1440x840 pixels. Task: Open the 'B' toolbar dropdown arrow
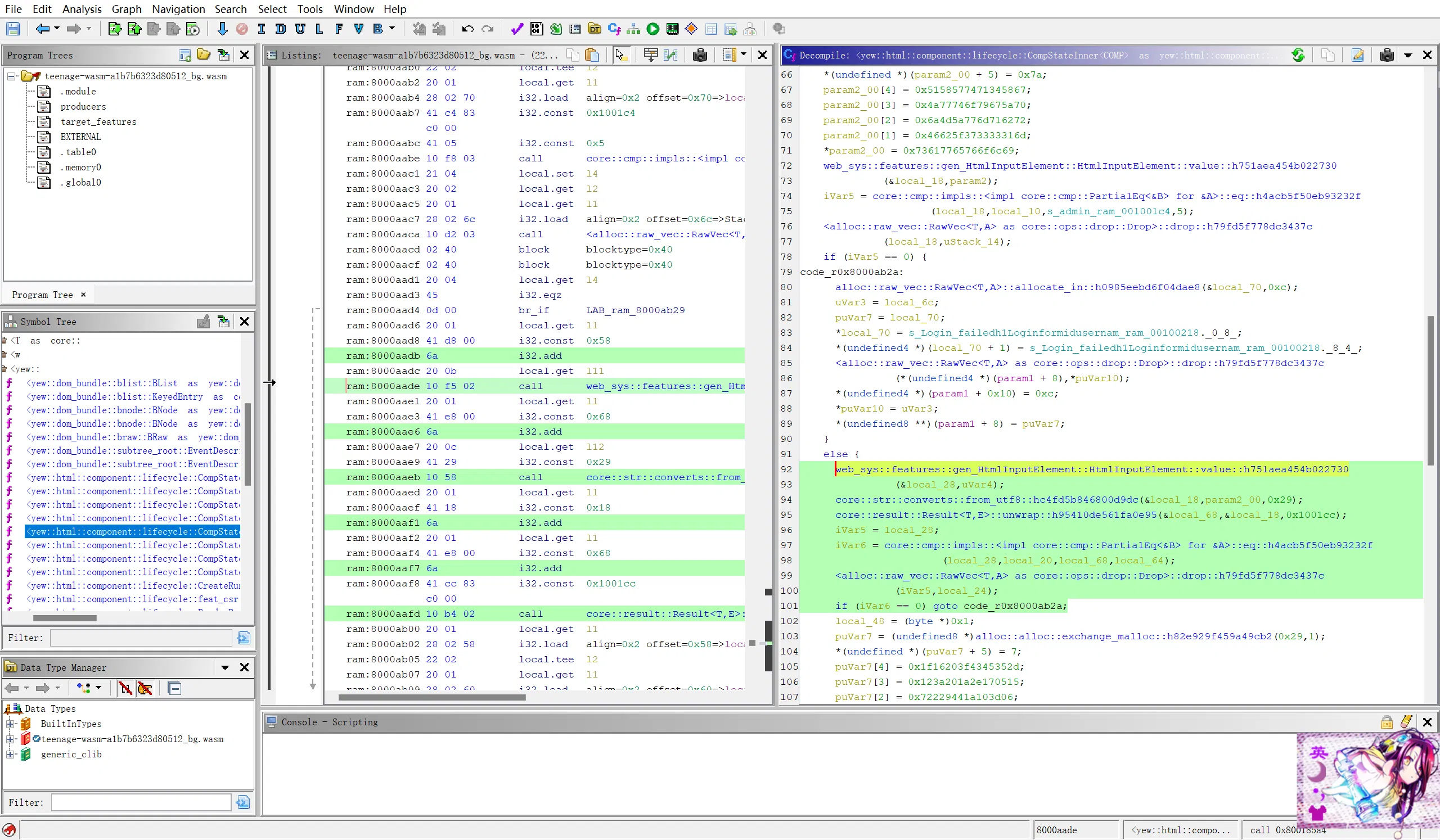(392, 29)
